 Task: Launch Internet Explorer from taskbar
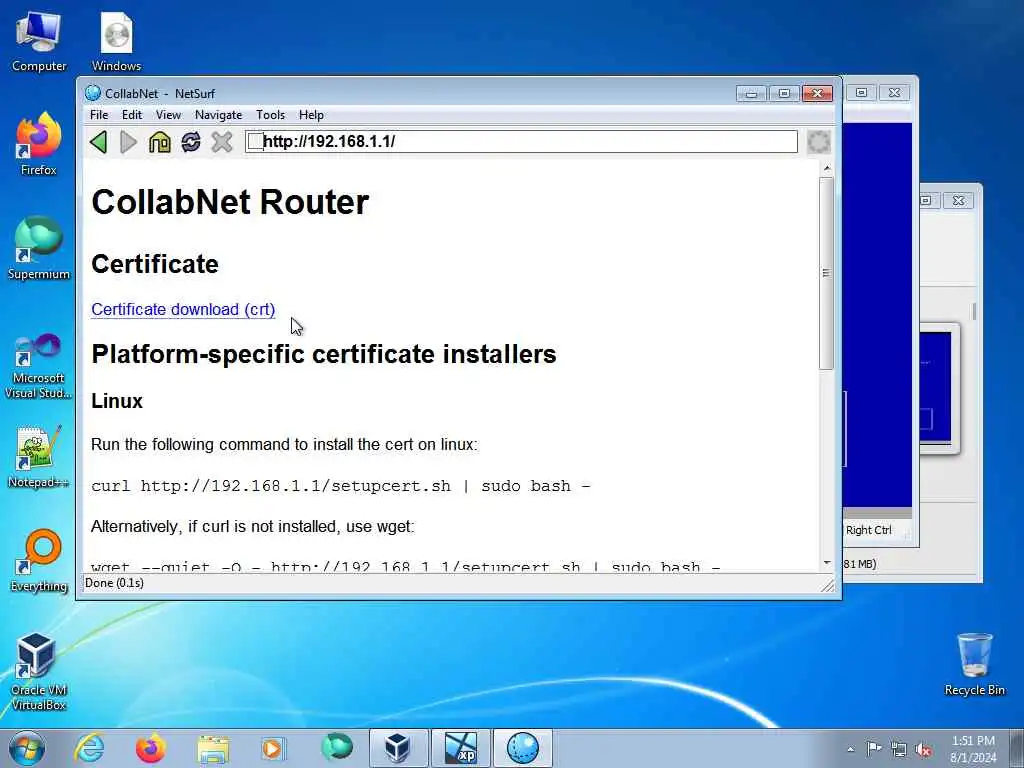(89, 748)
